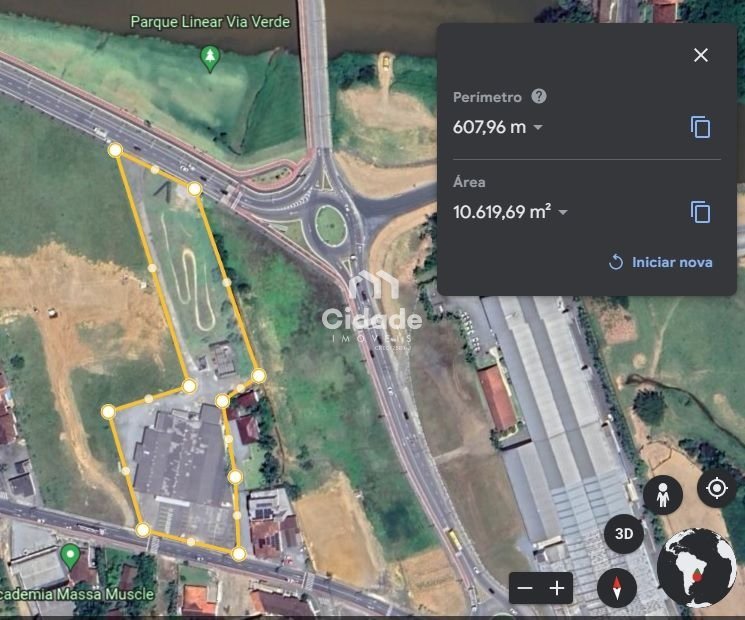
Task: Click Iniciar nova to start new measurement
Action: click(661, 262)
